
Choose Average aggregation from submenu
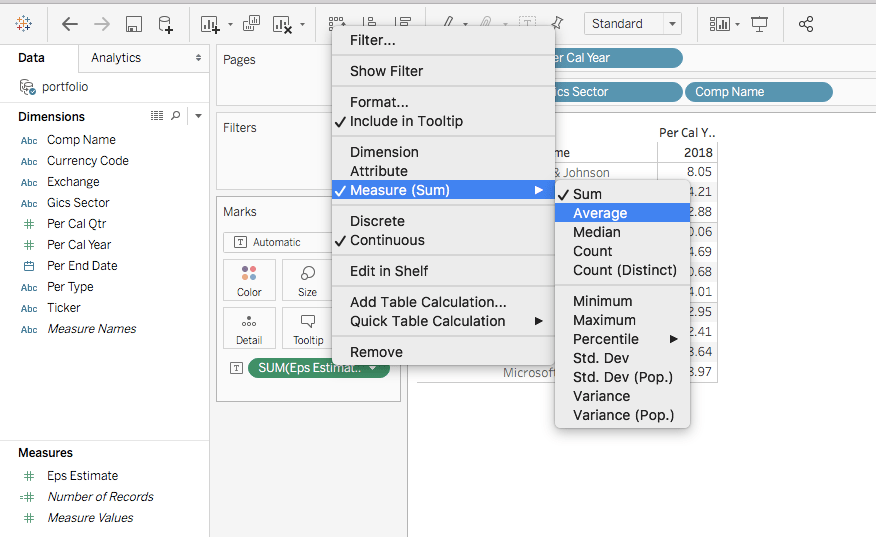point(600,213)
